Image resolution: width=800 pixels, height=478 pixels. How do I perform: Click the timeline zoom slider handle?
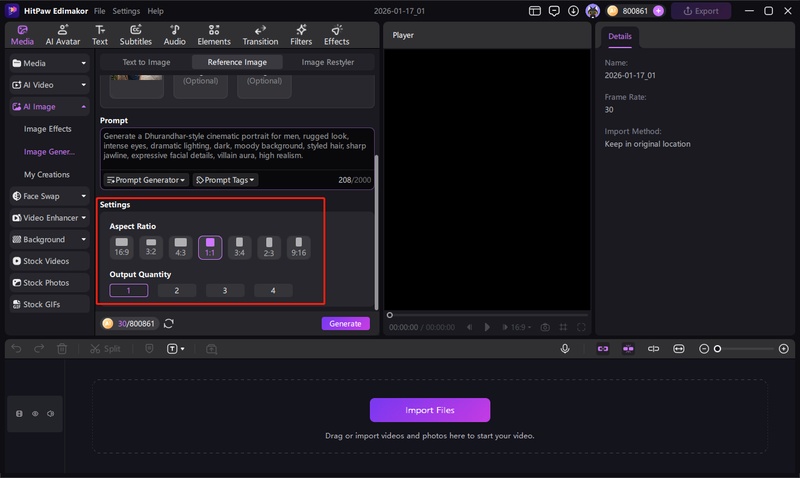pos(717,349)
